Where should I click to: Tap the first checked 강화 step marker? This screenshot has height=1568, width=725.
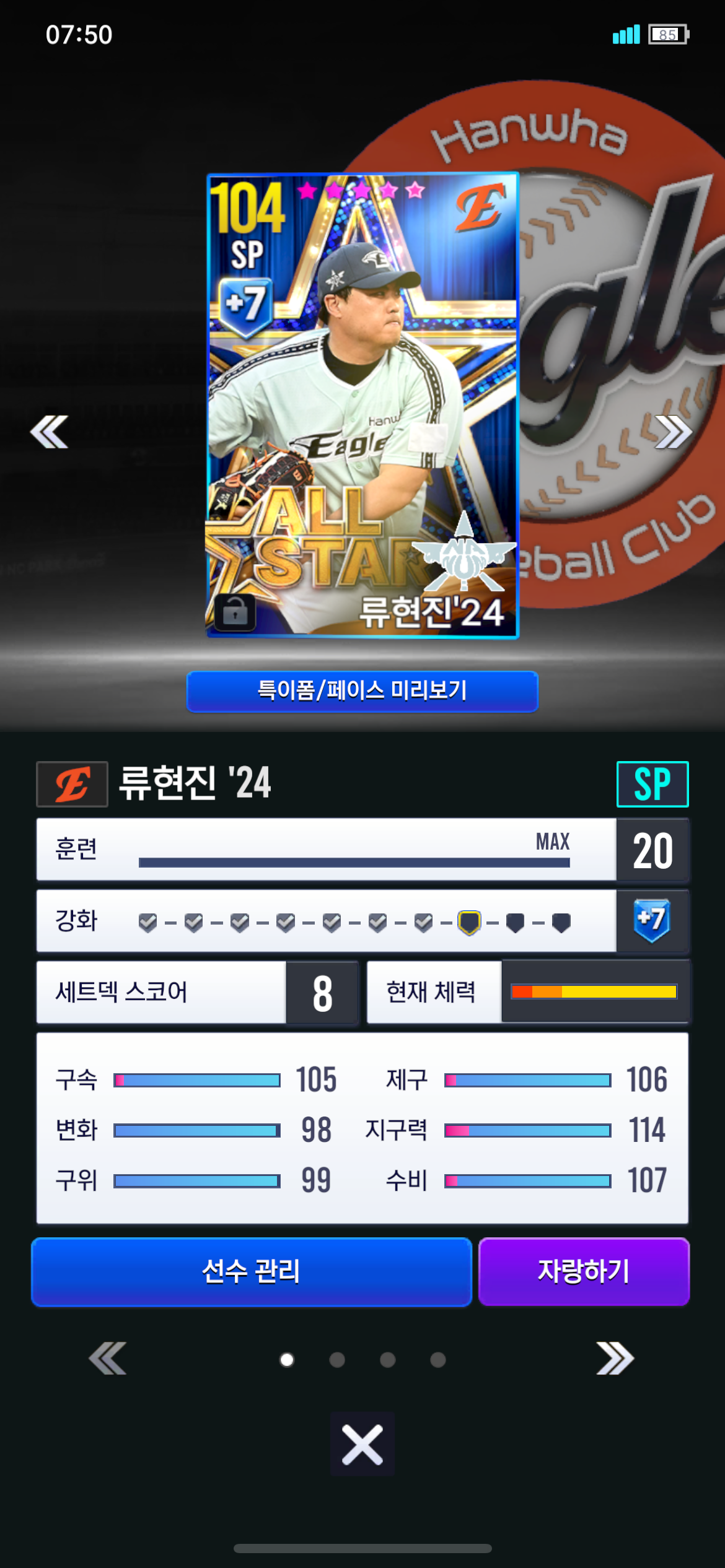147,923
